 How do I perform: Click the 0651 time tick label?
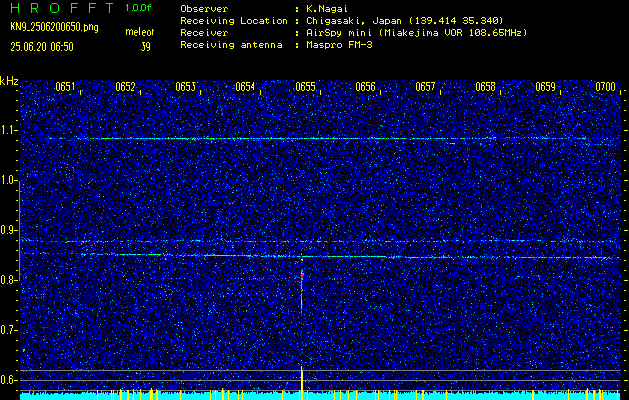tap(65, 87)
